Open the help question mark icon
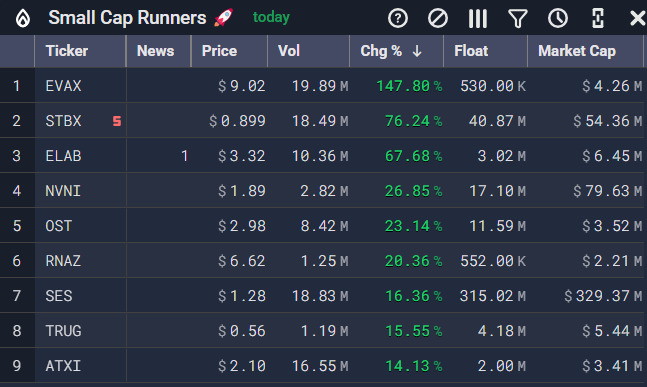The height and width of the screenshot is (387, 647). [398, 19]
